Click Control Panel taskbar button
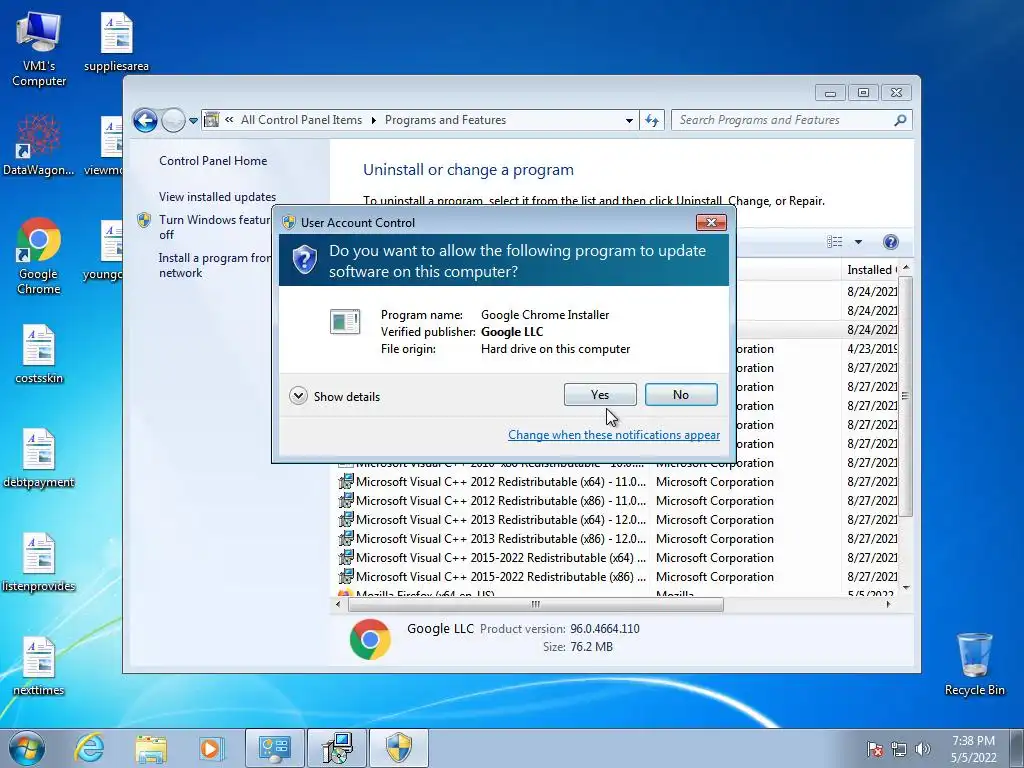 point(274,748)
